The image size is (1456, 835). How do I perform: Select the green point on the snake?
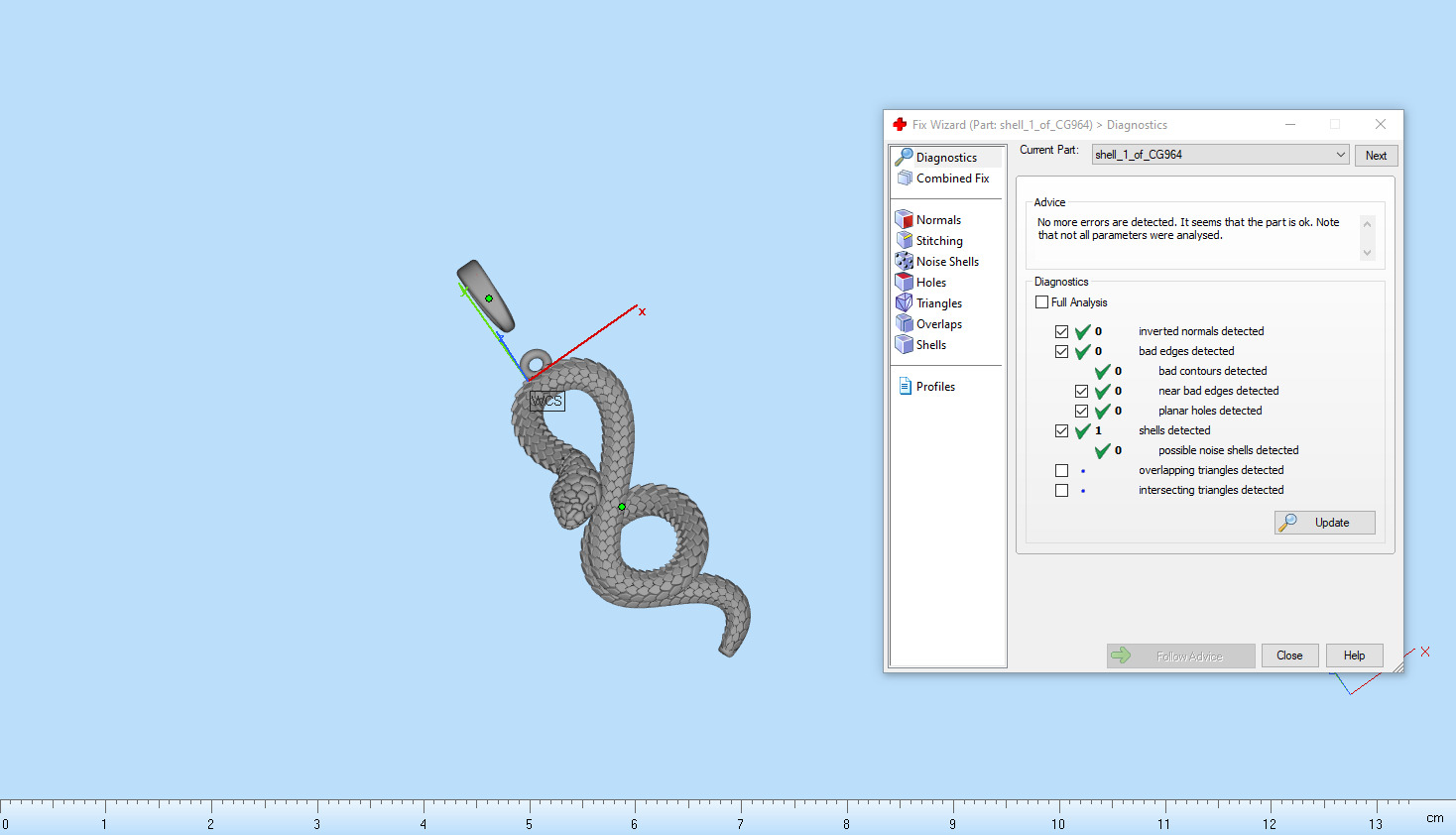point(622,507)
